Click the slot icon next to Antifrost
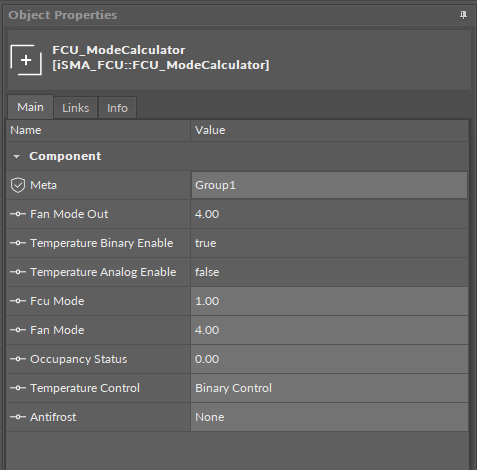477x470 pixels. tap(18, 417)
